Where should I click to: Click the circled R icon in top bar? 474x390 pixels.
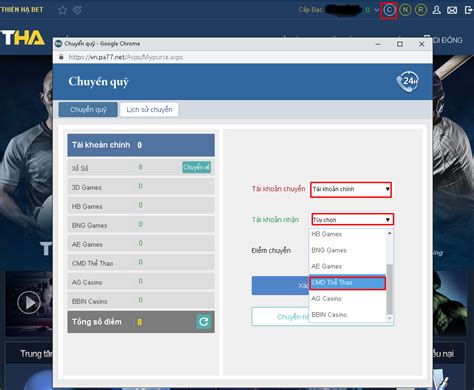click(421, 10)
